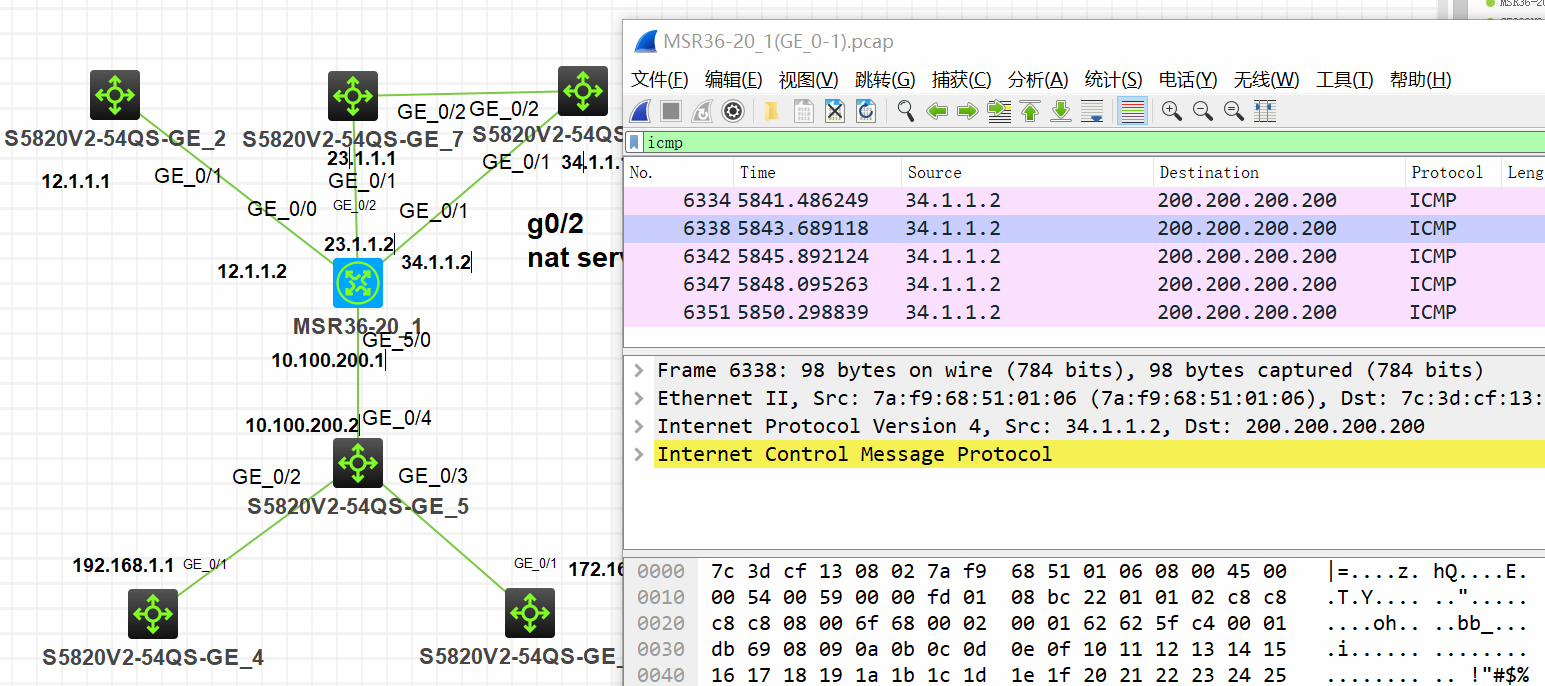Toggle packet list colorization
Screen dimensions: 1545x686
coord(1132,111)
